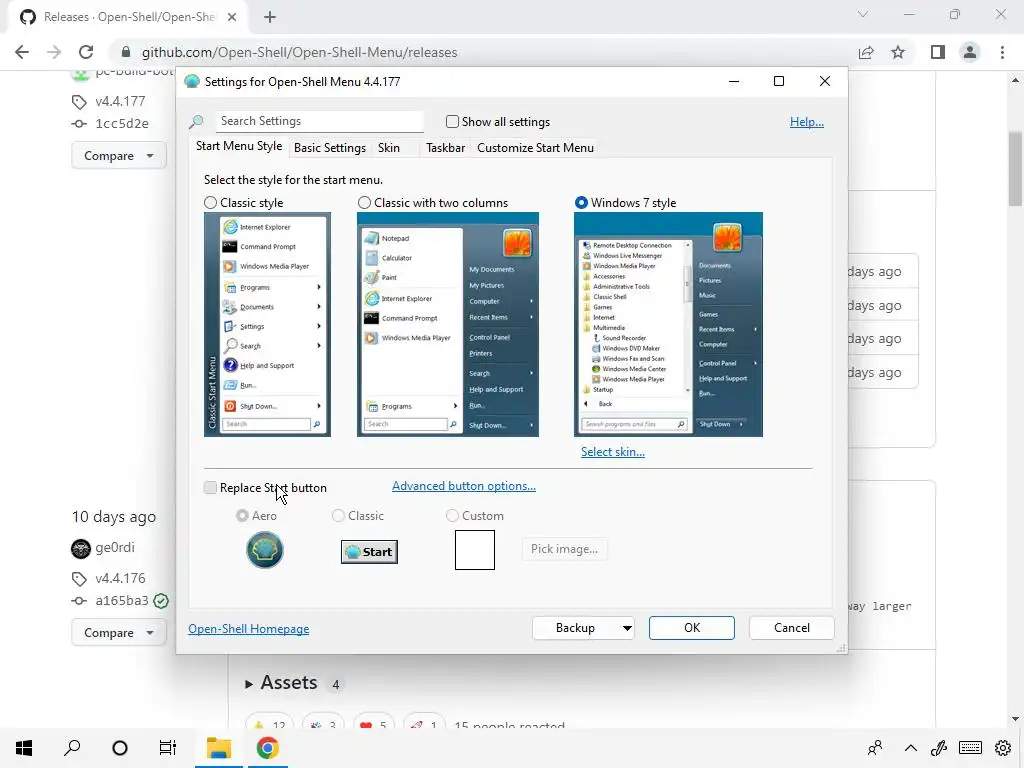Click the two-column classic menu preview thumbnail
The image size is (1024, 768).
point(448,325)
